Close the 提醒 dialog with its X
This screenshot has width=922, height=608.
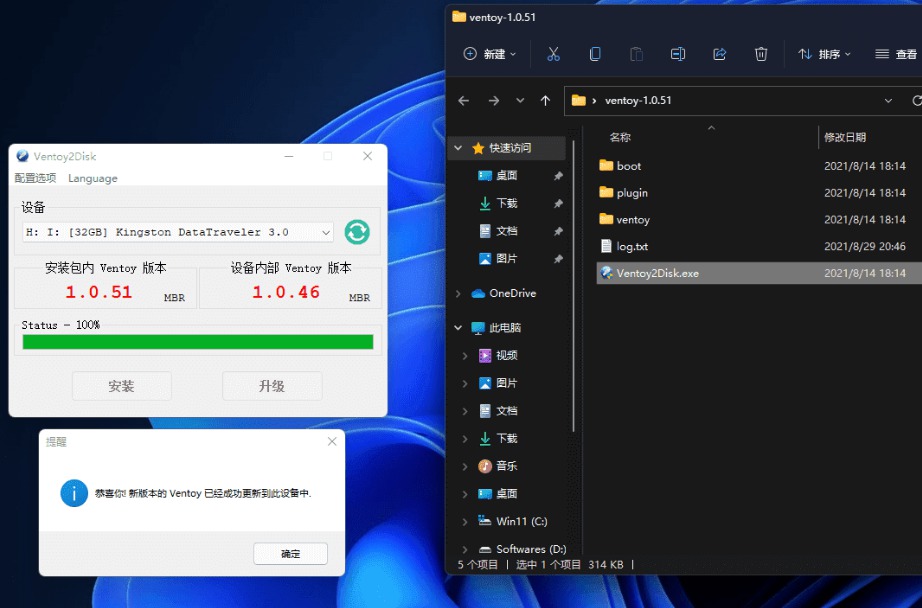coord(332,442)
